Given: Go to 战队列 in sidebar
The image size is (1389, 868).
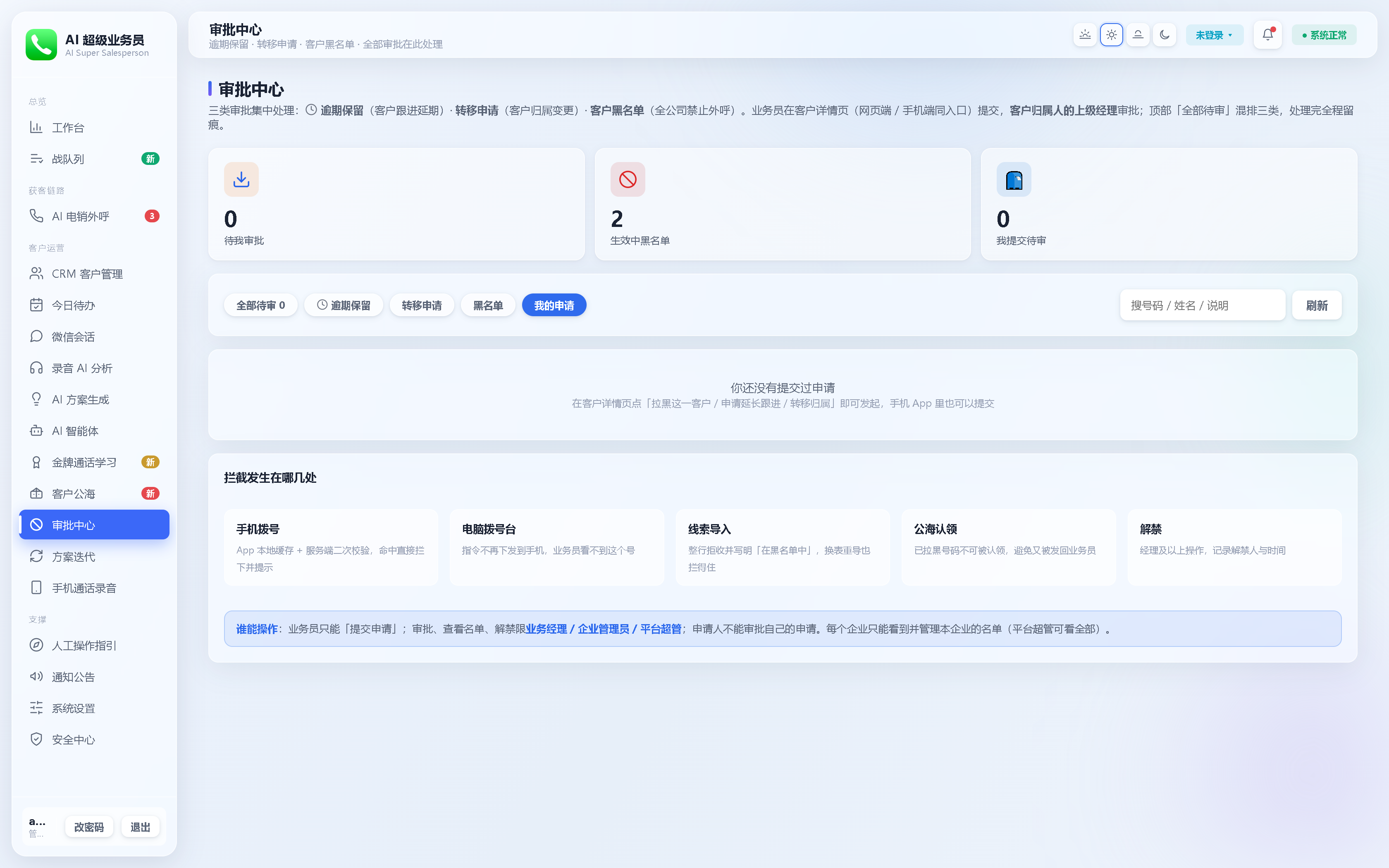Looking at the screenshot, I should pyautogui.click(x=94, y=159).
